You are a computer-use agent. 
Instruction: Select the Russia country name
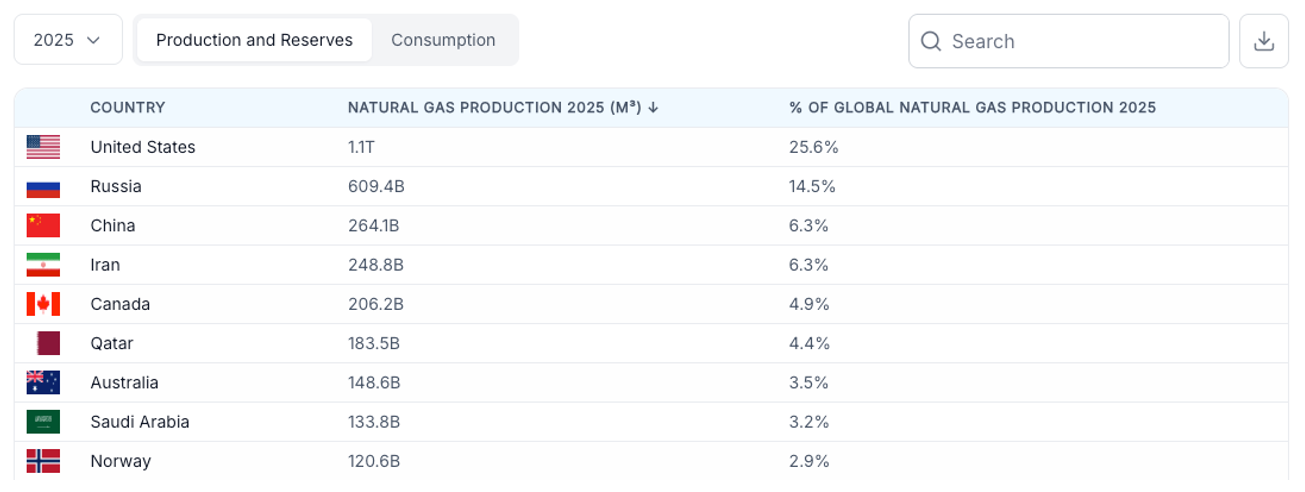(x=116, y=186)
